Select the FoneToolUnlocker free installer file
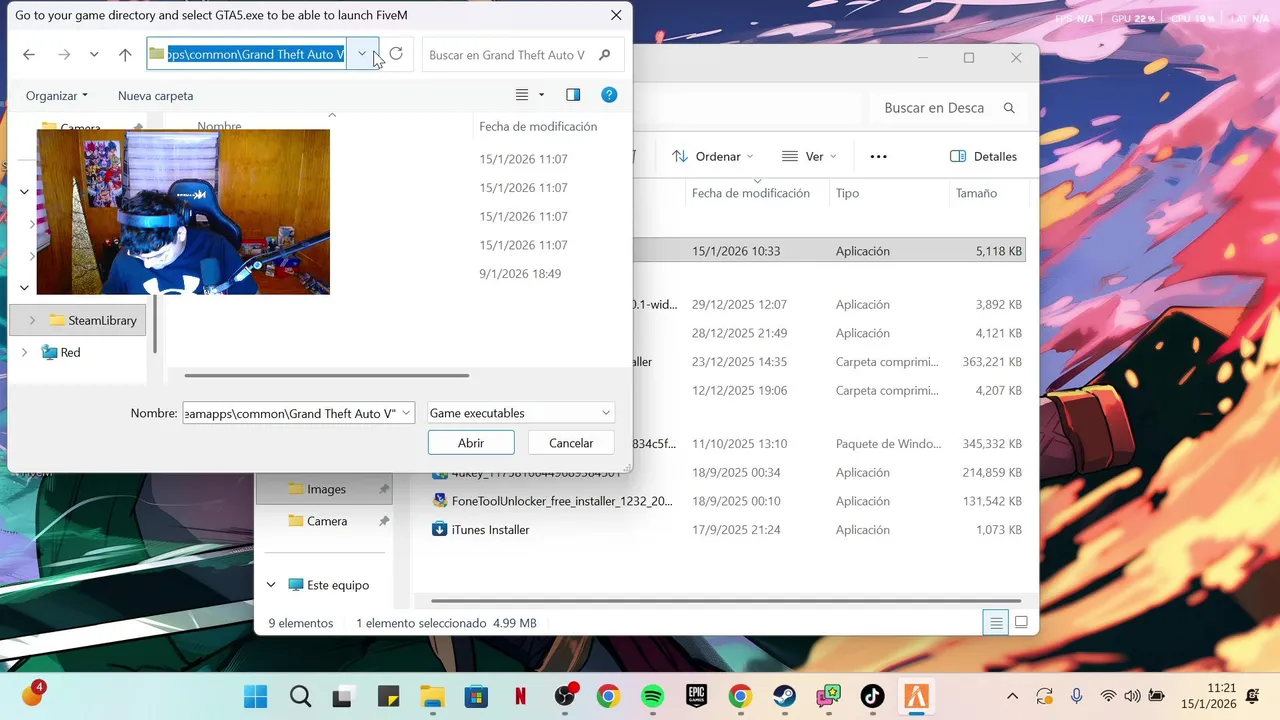This screenshot has height=720, width=1280. coord(562,501)
